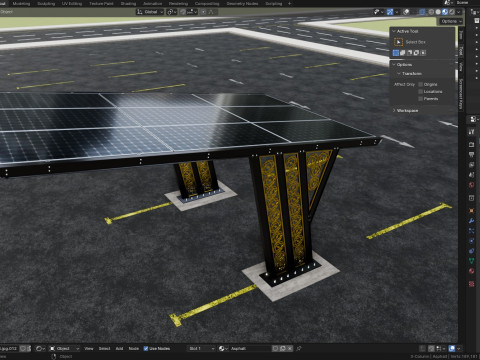
Task: Open the Node menu in shader editor
Action: (x=134, y=348)
